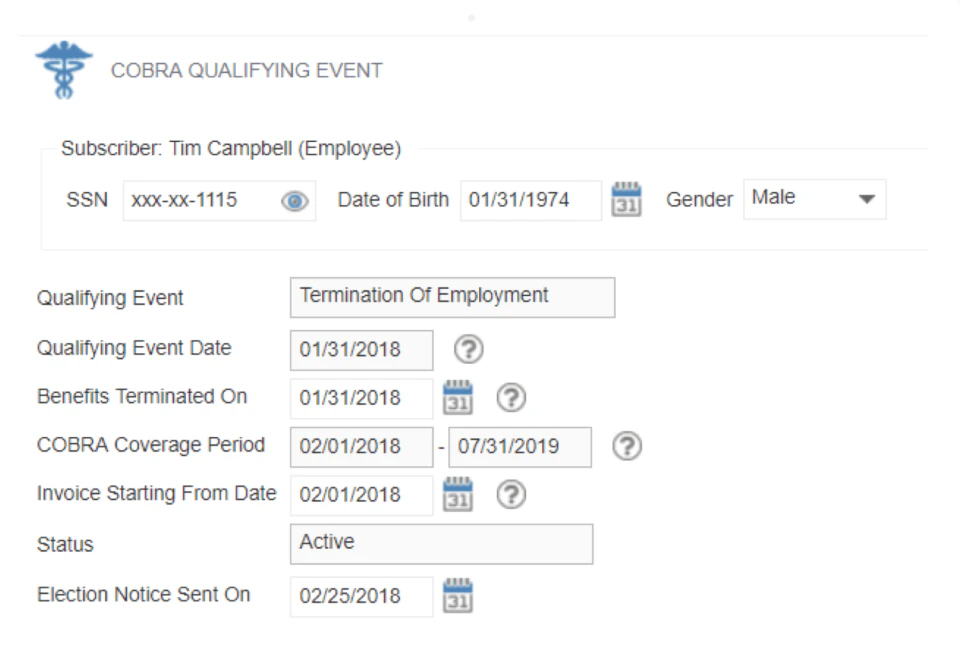Reveal the full SSN number
The height and width of the screenshot is (658, 960).
coord(294,200)
